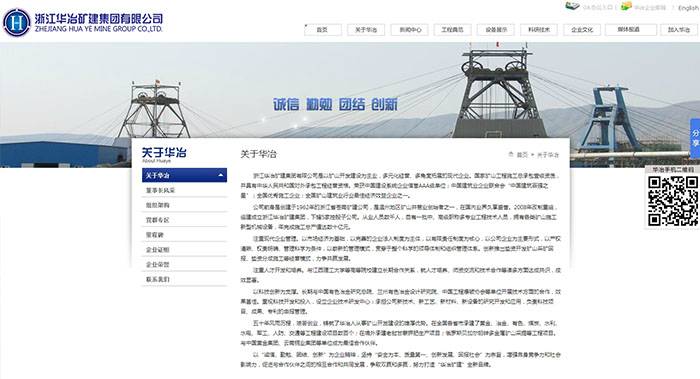Open 企业文化 in the top navigation
The image size is (700, 379).
click(582, 30)
